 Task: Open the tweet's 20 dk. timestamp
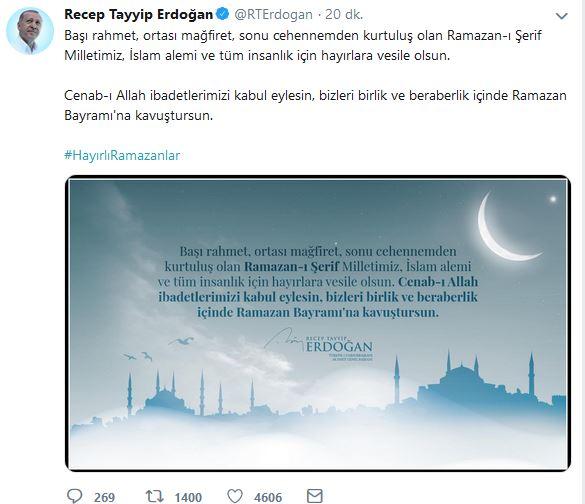(x=344, y=15)
